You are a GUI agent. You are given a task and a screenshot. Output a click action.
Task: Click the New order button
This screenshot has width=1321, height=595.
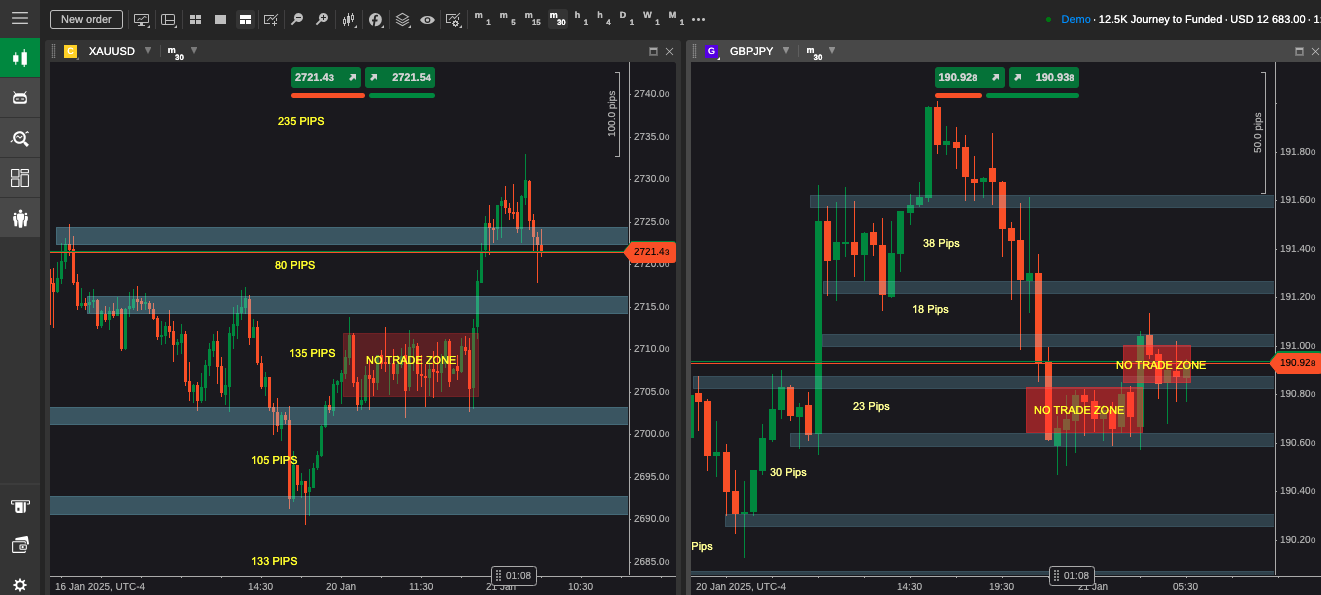(86, 19)
